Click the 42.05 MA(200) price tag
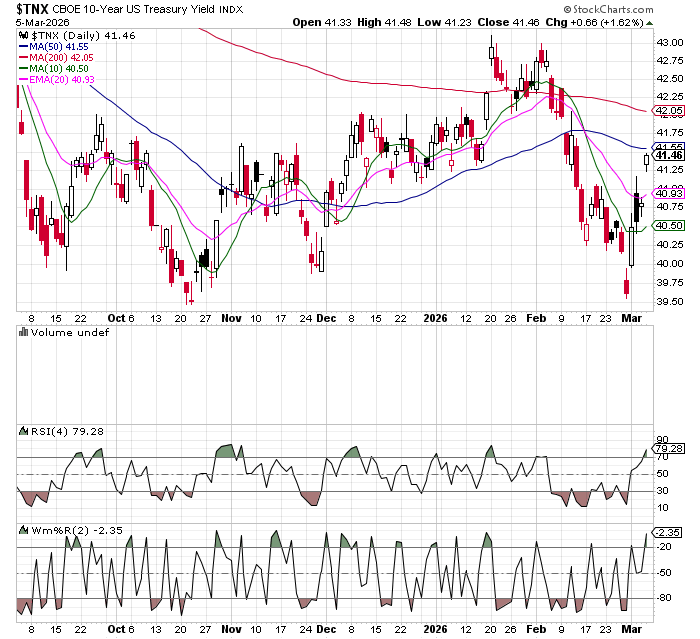Image resolution: width=700 pixels, height=639 pixels. pyautogui.click(x=668, y=110)
